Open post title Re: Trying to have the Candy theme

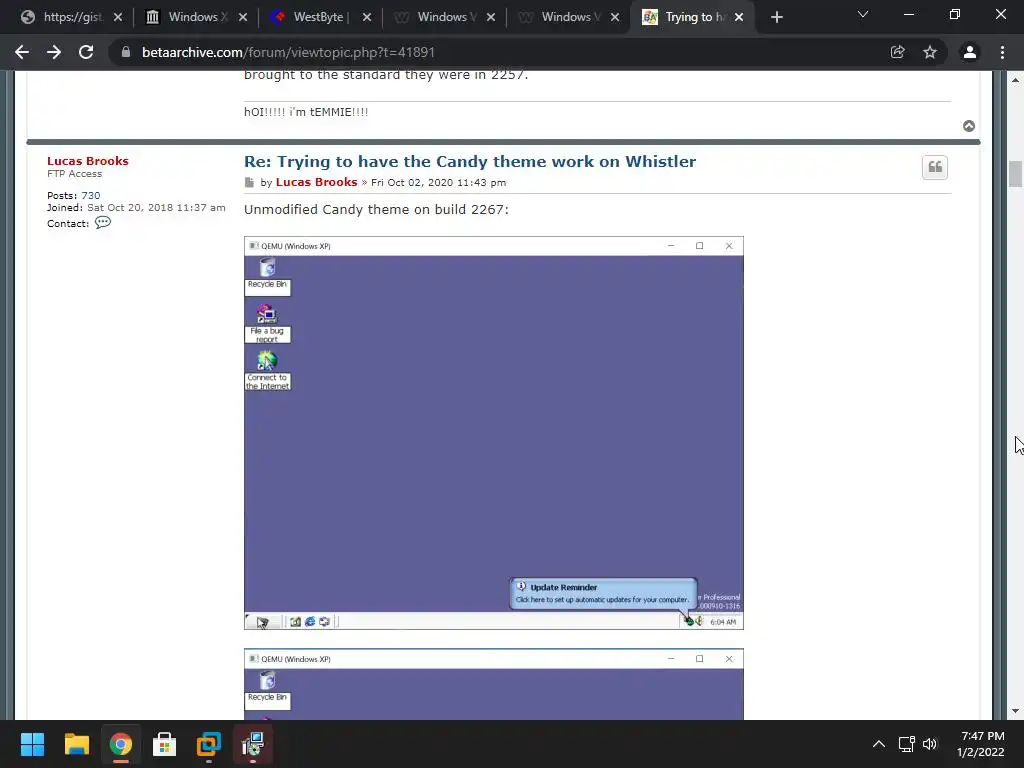(x=470, y=161)
